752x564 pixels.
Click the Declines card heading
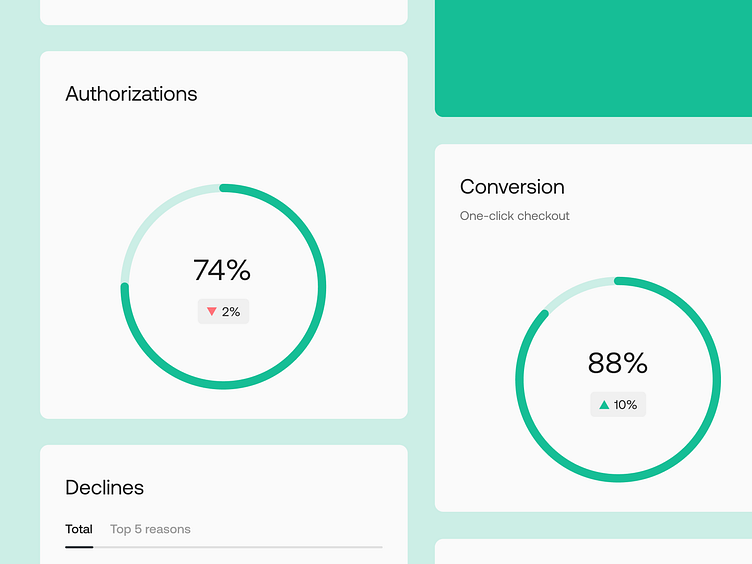pos(104,488)
